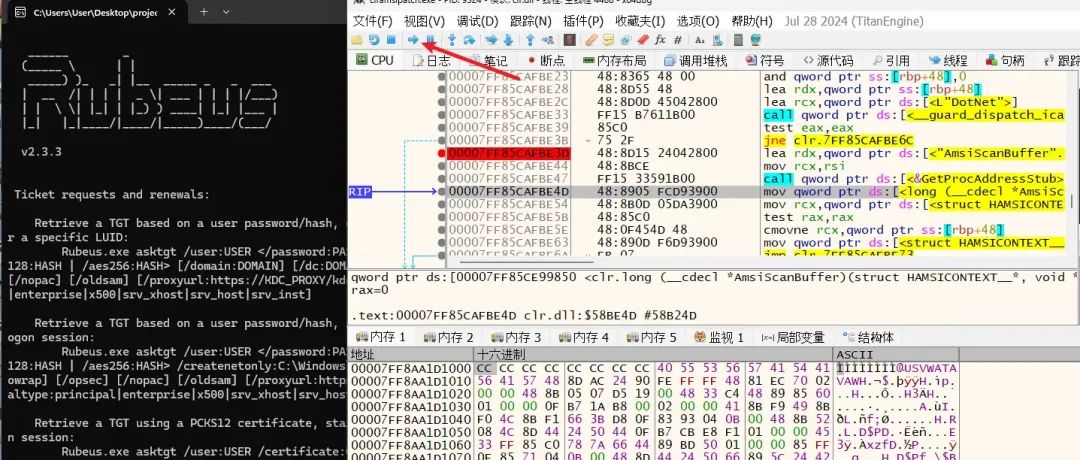Image resolution: width=1080 pixels, height=460 pixels.
Task: Click the Step Into toolbar icon
Action: coord(452,39)
